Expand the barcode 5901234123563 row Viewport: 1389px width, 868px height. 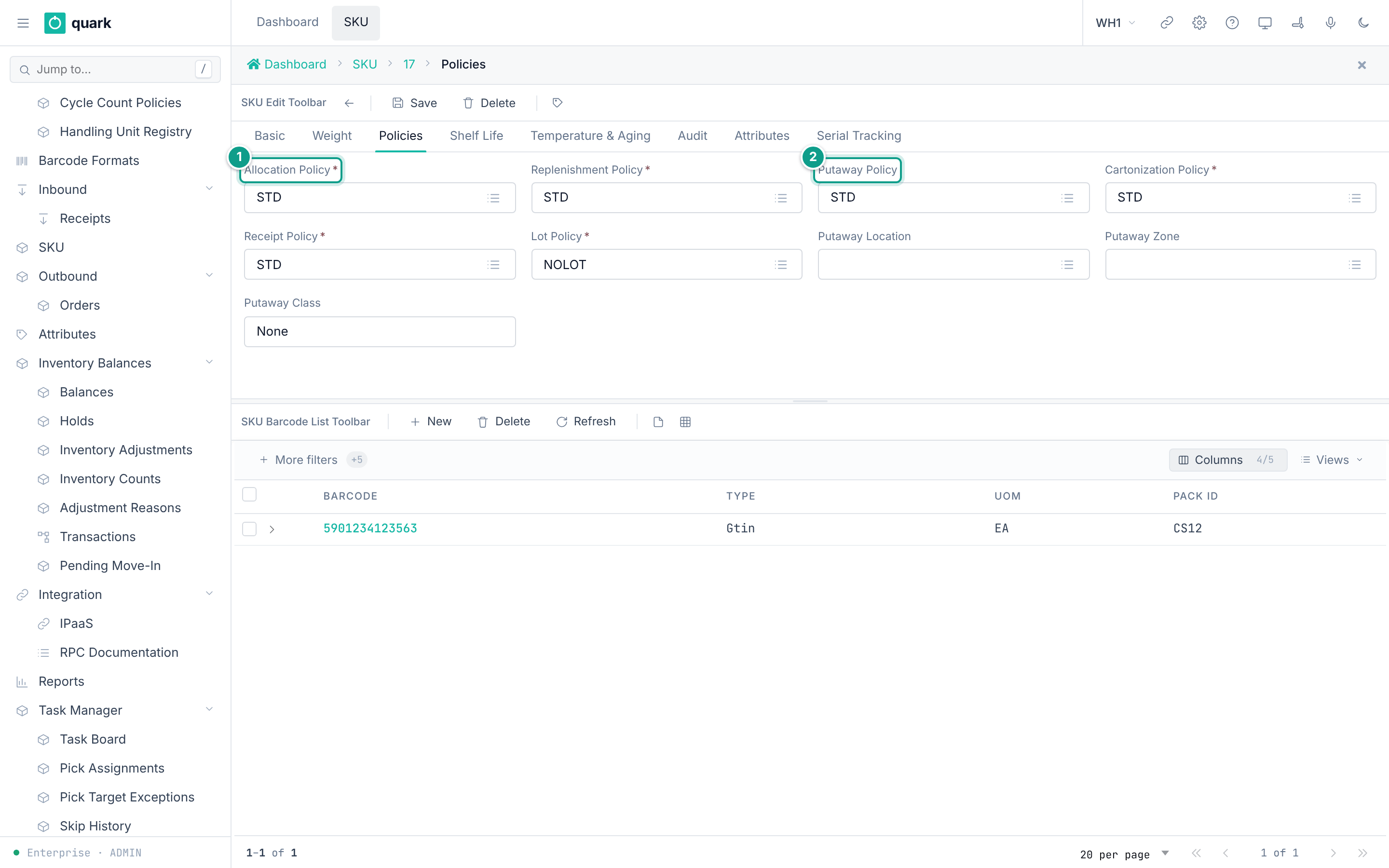(x=272, y=529)
